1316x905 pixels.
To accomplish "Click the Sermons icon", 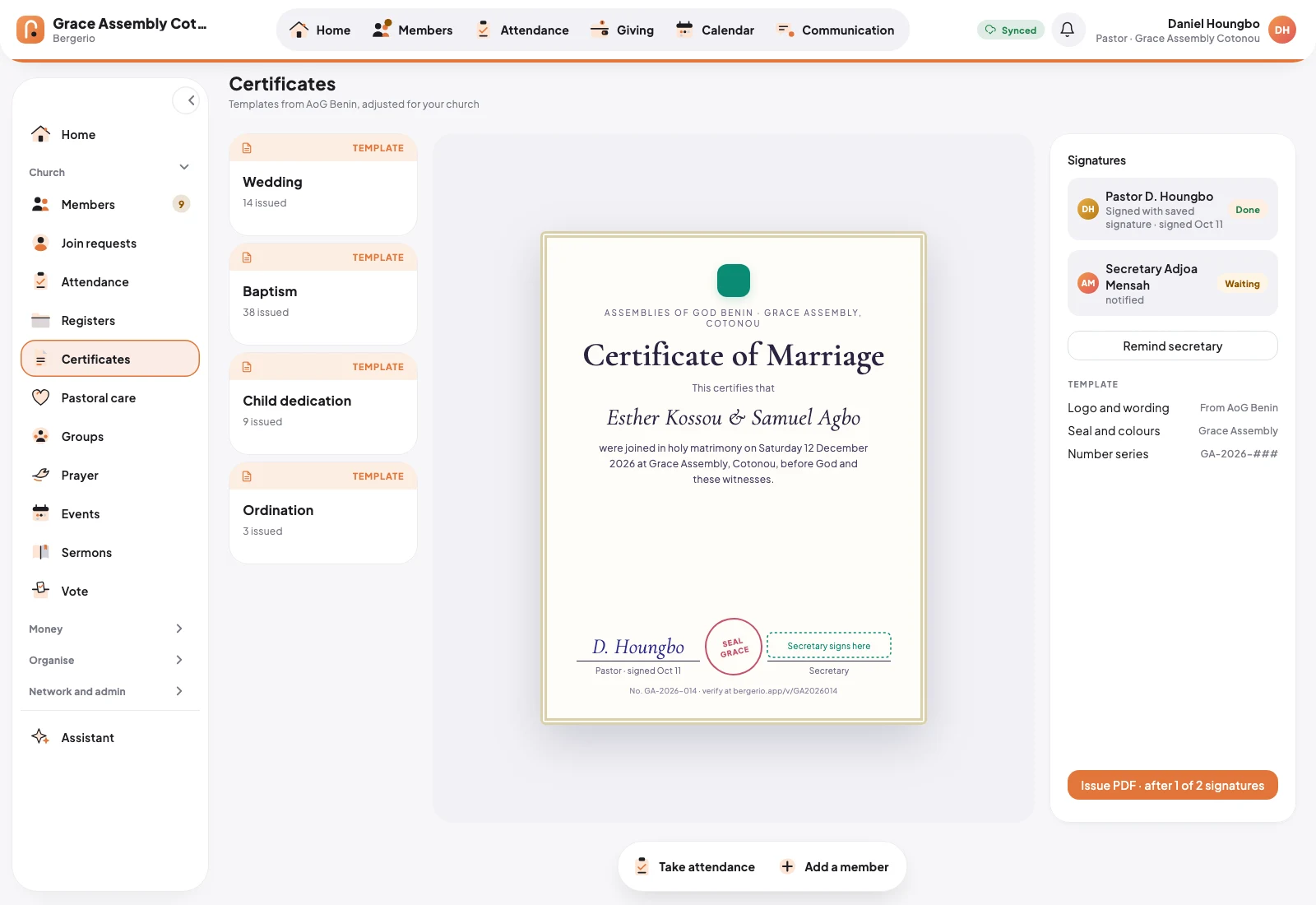I will tap(40, 552).
